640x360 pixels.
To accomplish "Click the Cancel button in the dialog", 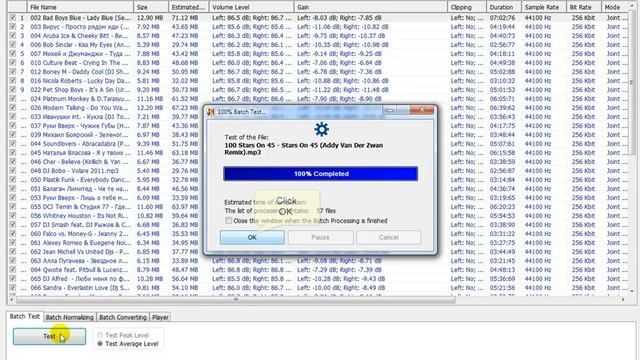I will tap(388, 237).
